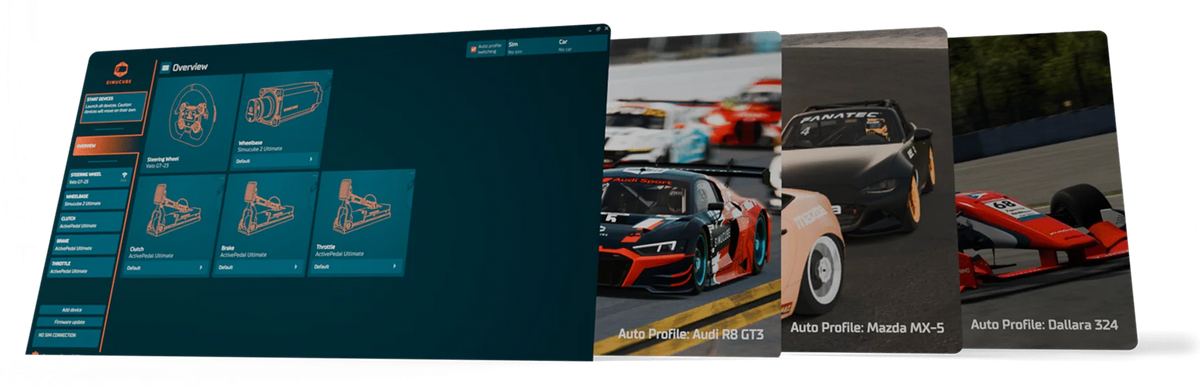The width and height of the screenshot is (1200, 387).
Task: Open the Car selection dropdown
Action: click(x=582, y=45)
